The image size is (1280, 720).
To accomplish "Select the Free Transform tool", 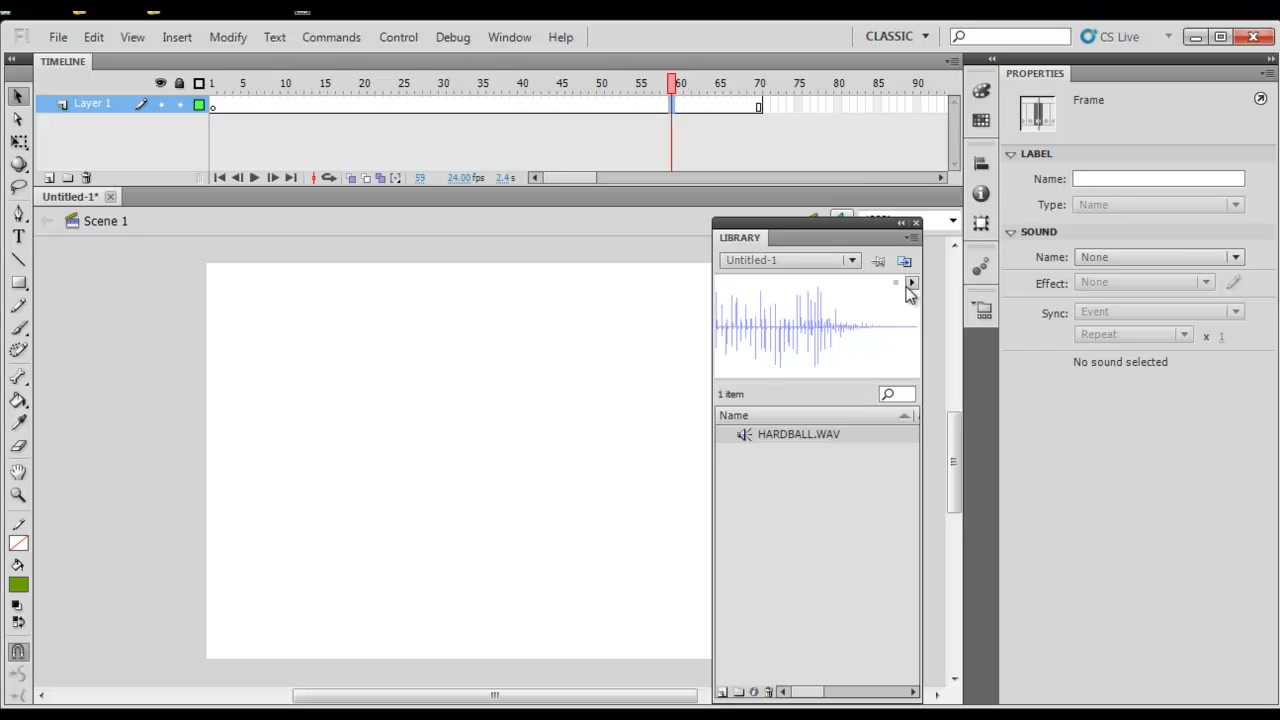I will 18,142.
